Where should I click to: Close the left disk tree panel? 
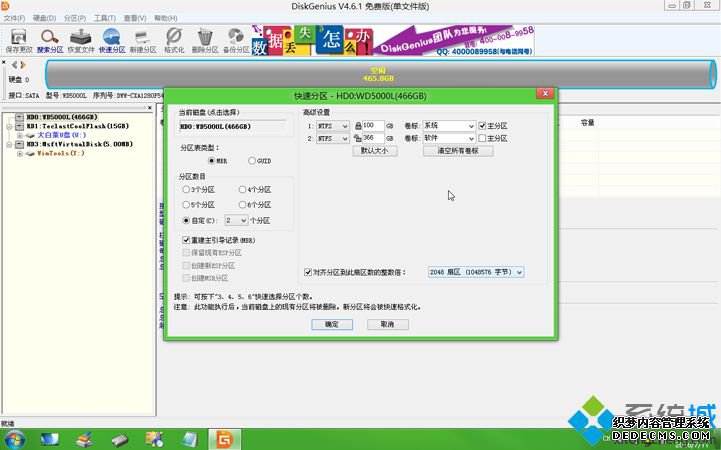(149, 108)
